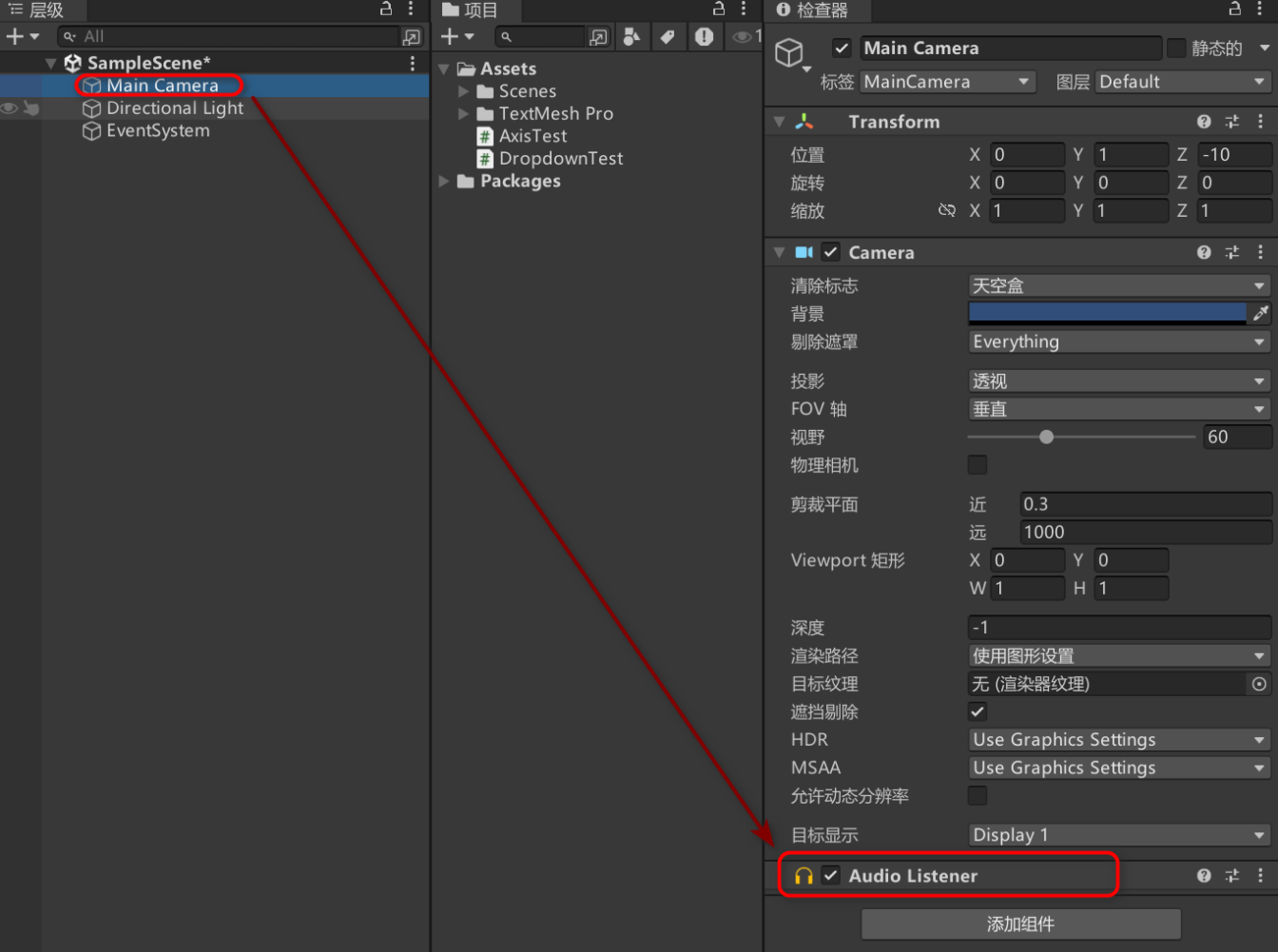This screenshot has width=1278, height=952.
Task: Toggle Directional Light visibility eye
Action: point(10,108)
